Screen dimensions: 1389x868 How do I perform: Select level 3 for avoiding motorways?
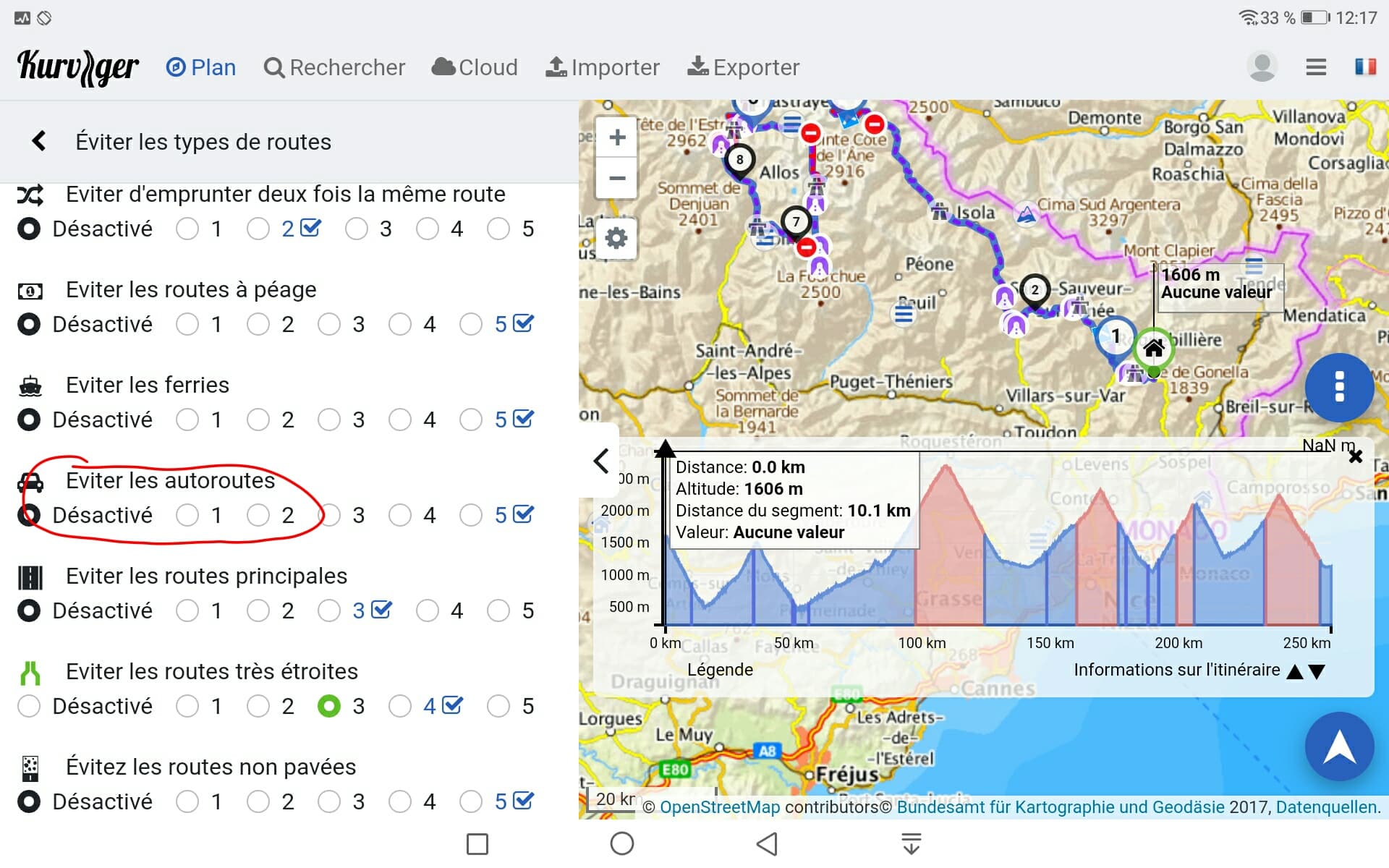(330, 516)
